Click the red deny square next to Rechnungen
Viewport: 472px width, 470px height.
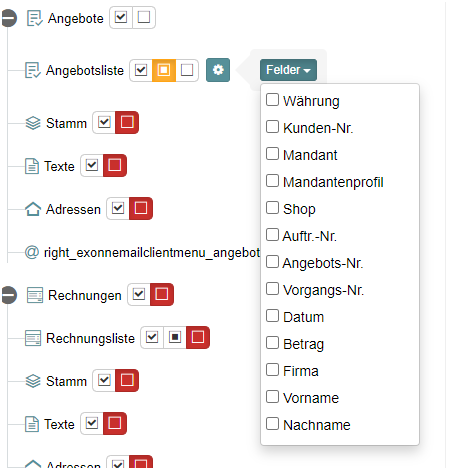coord(162,294)
